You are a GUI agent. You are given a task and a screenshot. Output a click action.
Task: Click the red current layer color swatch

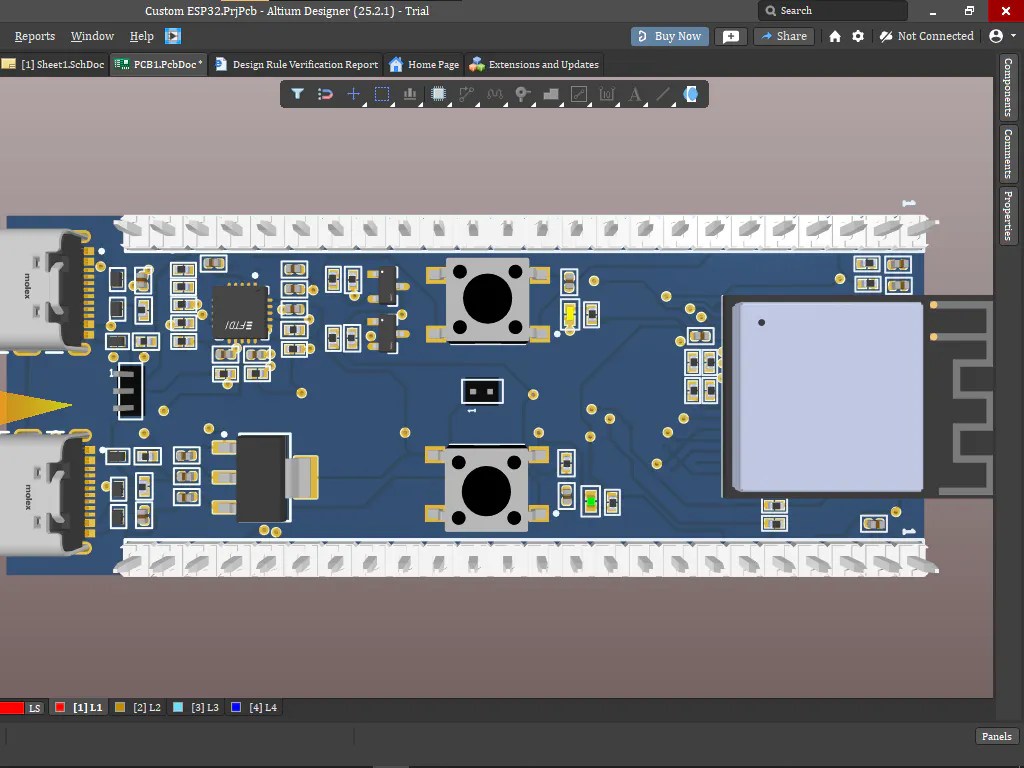[x=12, y=708]
